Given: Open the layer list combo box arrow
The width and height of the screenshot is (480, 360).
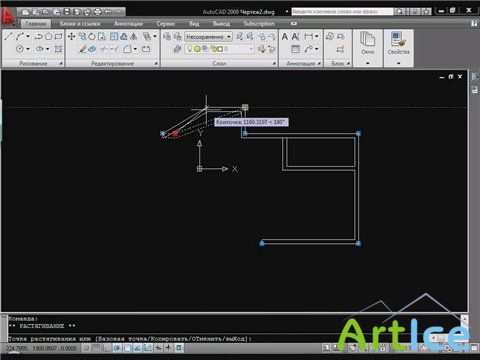Looking at the screenshot, I should coord(251,49).
